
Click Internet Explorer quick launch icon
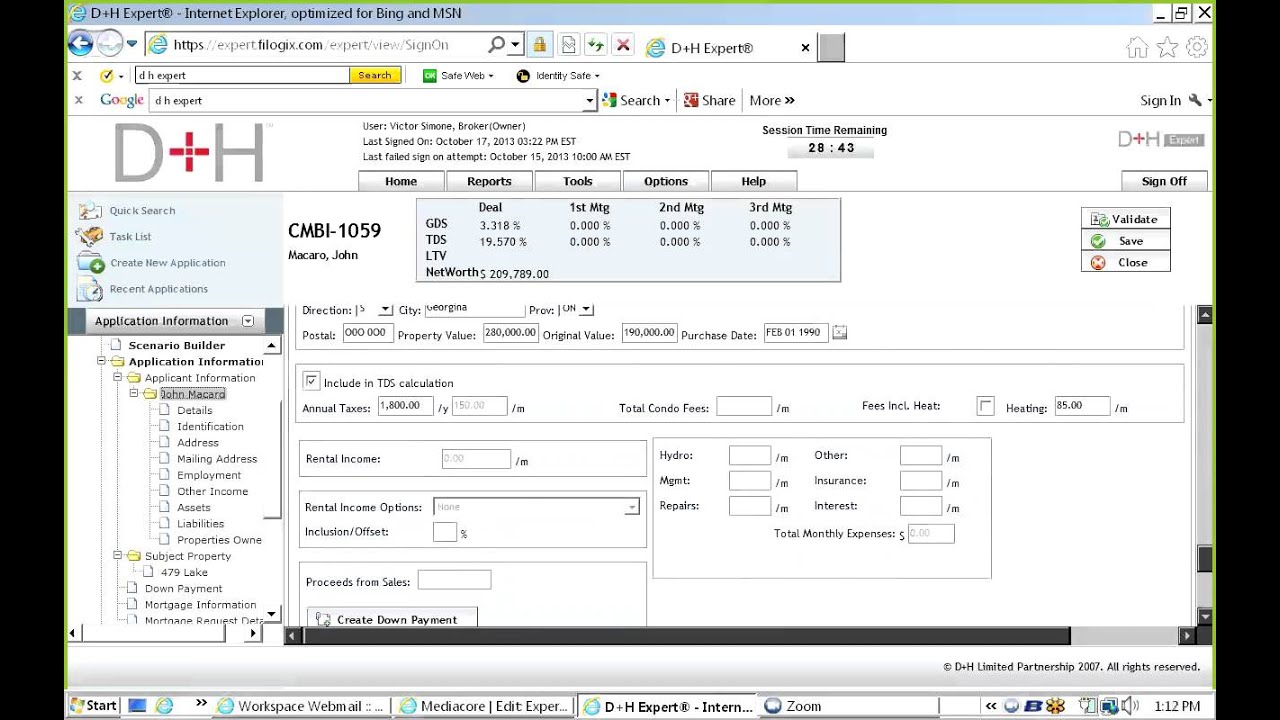pos(163,706)
